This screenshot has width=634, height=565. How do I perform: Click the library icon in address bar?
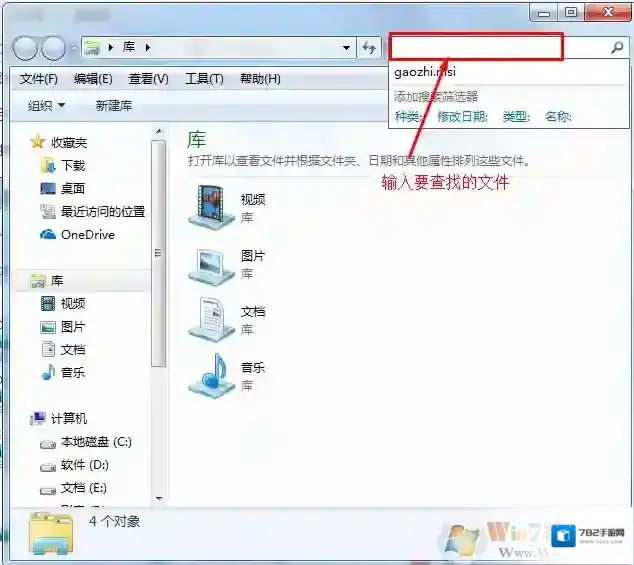pos(92,48)
